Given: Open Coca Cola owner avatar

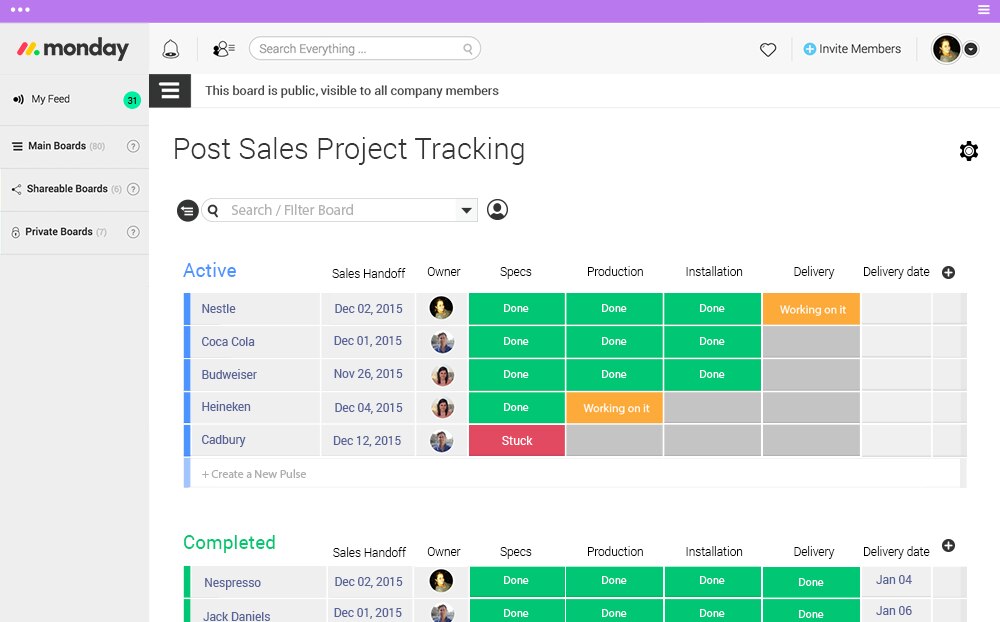Looking at the screenshot, I should [442, 342].
